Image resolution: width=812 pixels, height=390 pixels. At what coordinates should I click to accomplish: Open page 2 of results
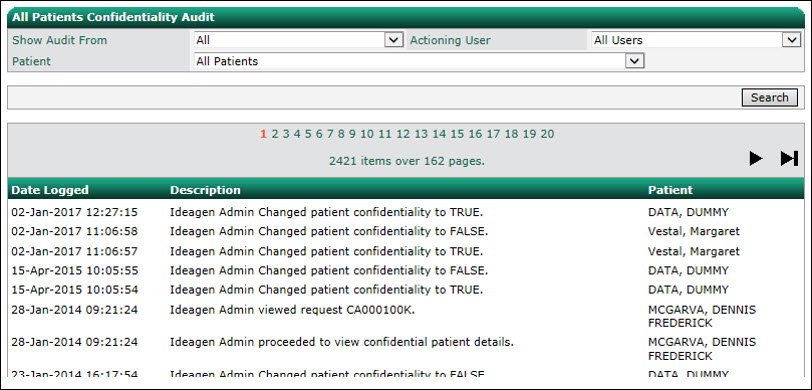275,134
